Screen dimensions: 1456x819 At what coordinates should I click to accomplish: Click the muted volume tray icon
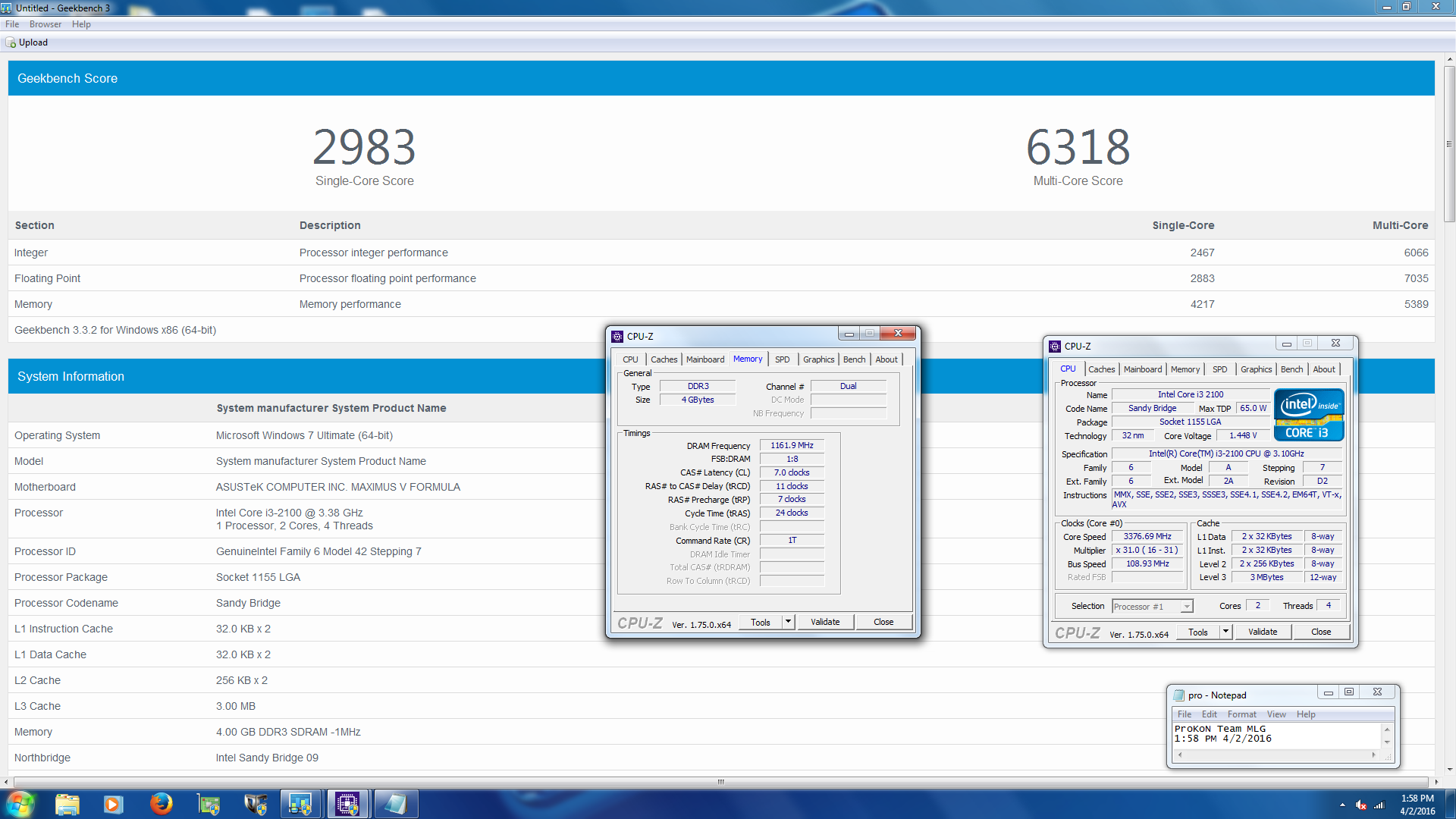pos(1361,805)
